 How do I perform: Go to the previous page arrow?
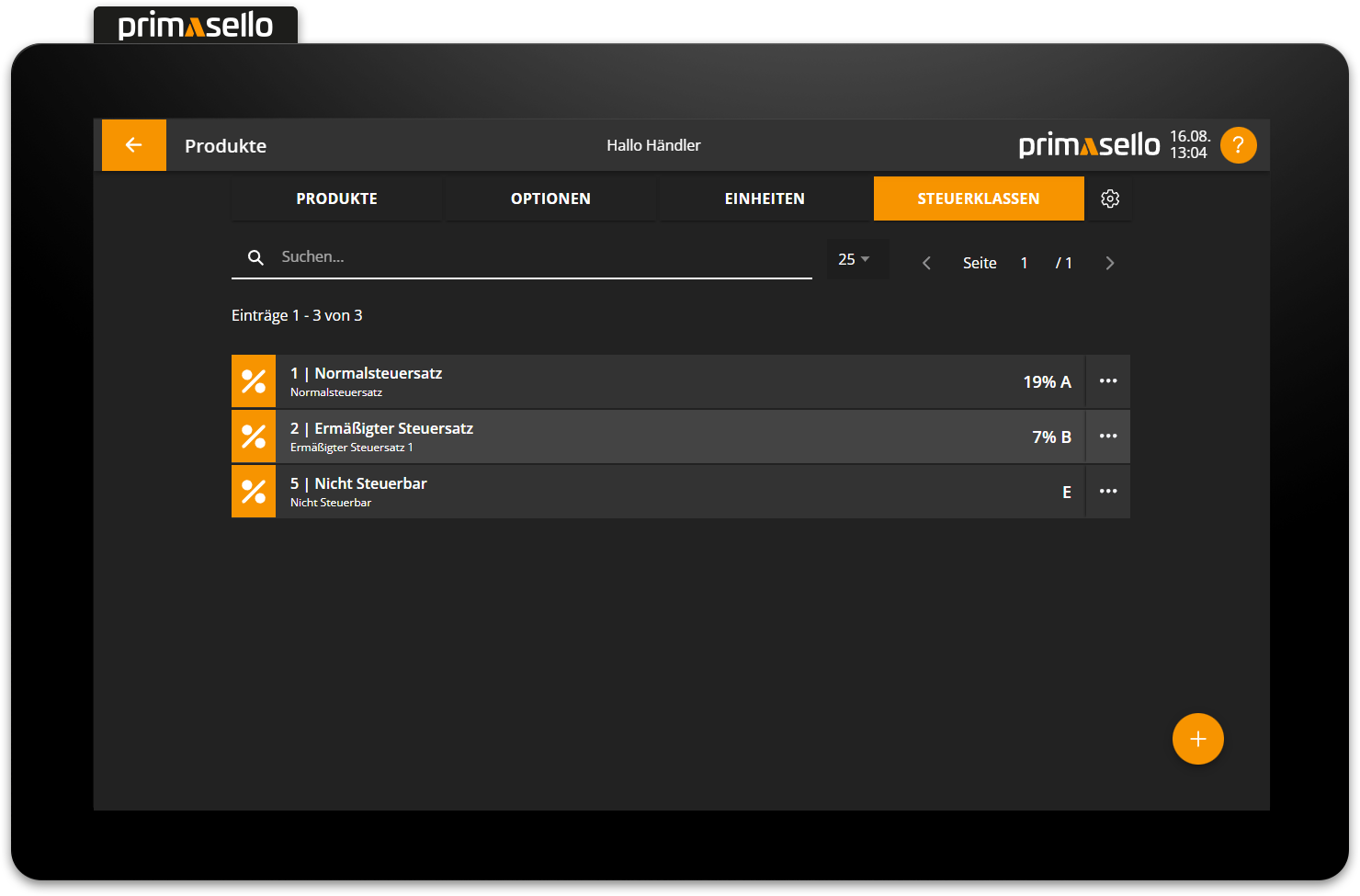coord(926,263)
